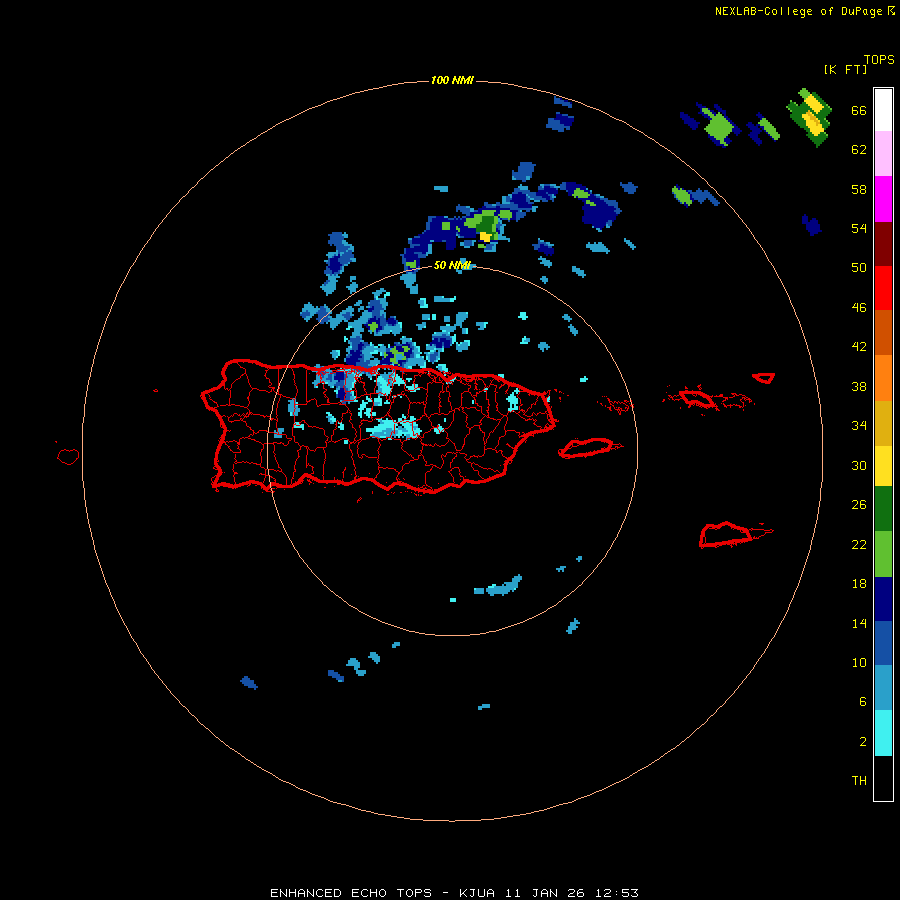Click the light pink 62 legend swatch
The height and width of the screenshot is (900, 900).
coord(883,153)
